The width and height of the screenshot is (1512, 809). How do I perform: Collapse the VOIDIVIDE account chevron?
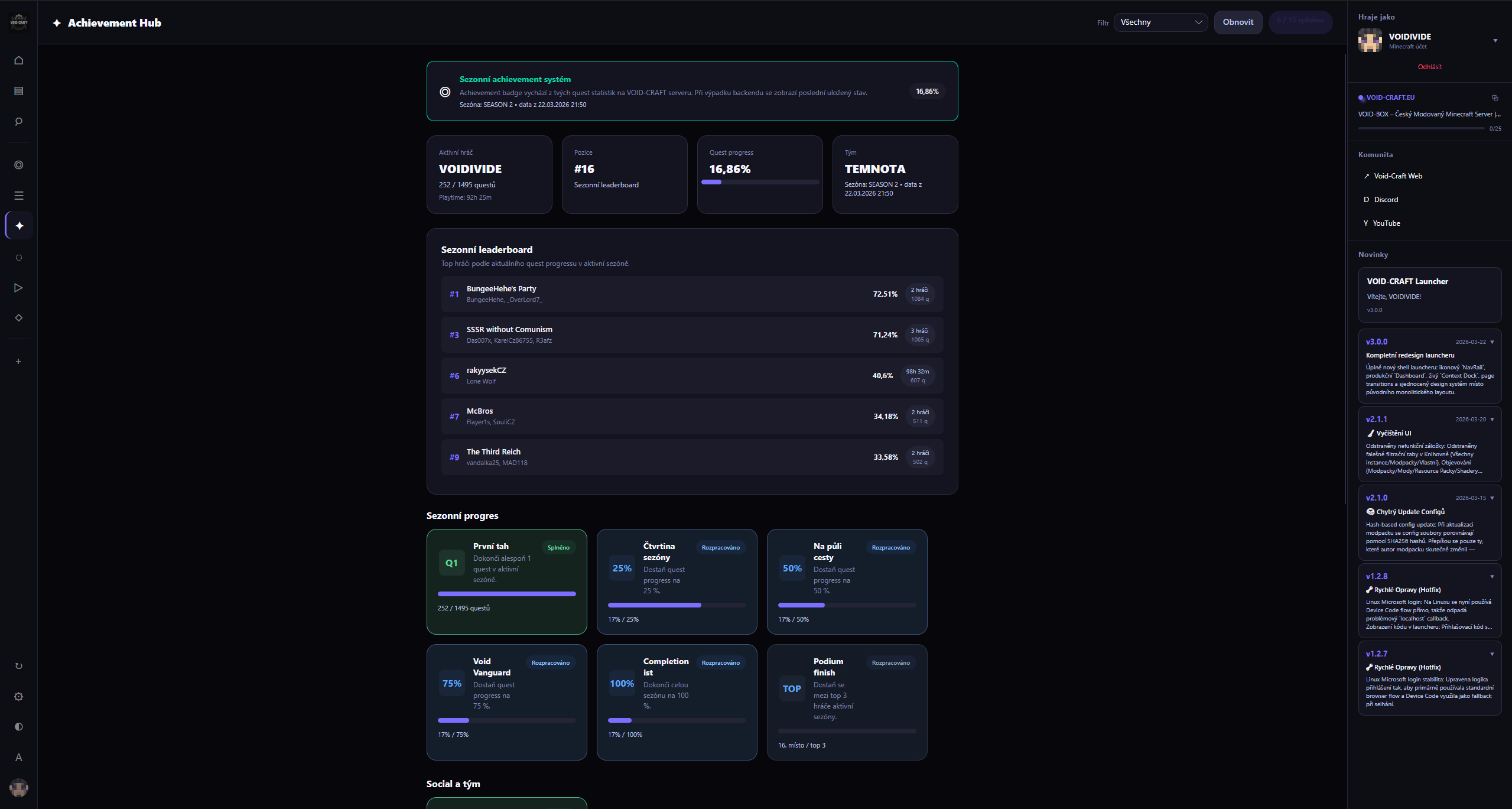pos(1495,40)
